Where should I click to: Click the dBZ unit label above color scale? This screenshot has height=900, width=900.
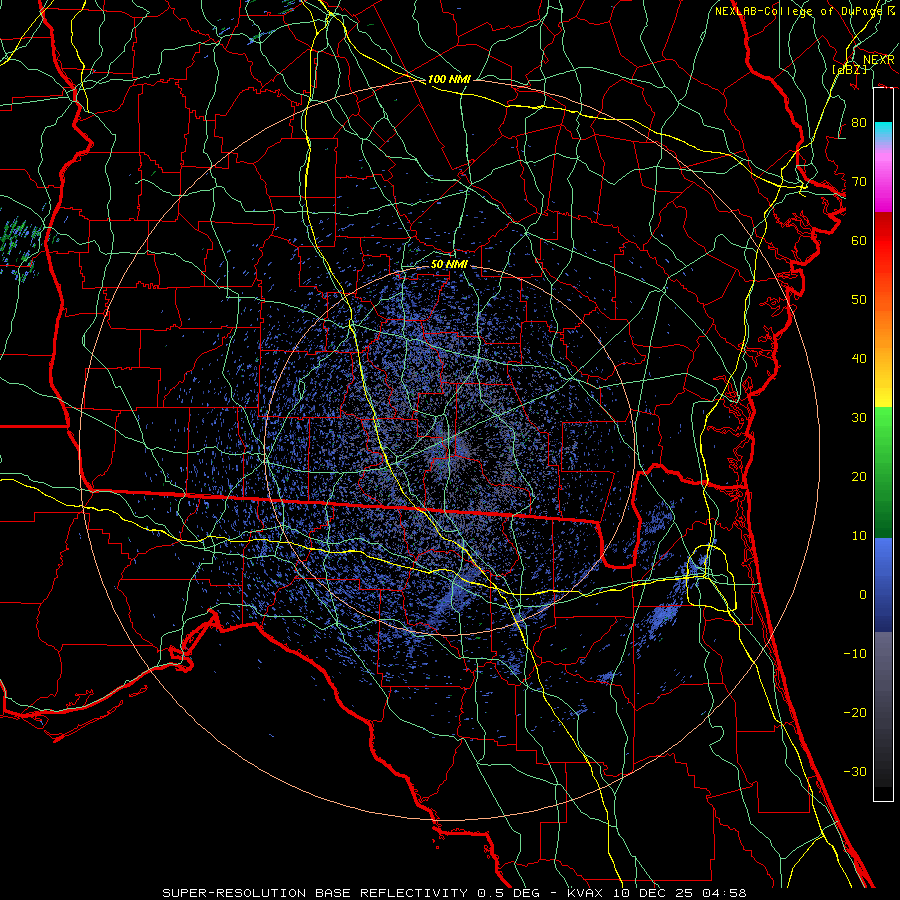[849, 69]
